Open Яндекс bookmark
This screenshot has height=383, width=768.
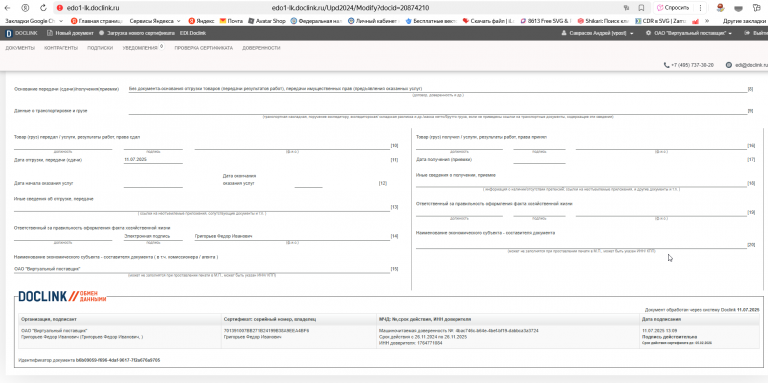[x=201, y=21]
